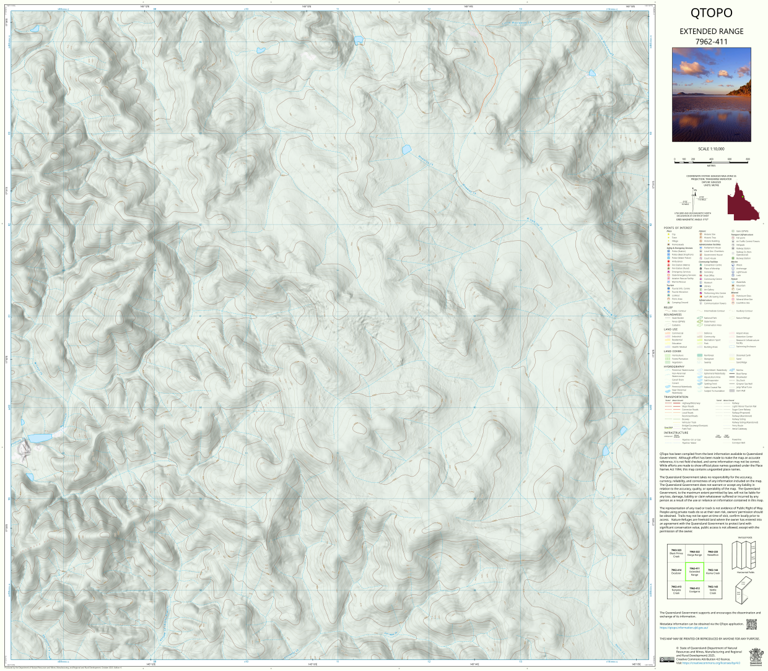Select the EXTENDED RANGE sheet name
The width and height of the screenshot is (768, 671).
point(711,31)
